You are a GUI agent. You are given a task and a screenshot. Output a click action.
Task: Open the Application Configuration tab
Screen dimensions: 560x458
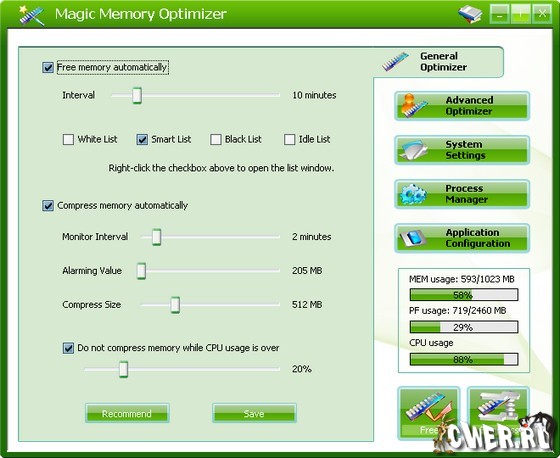462,238
